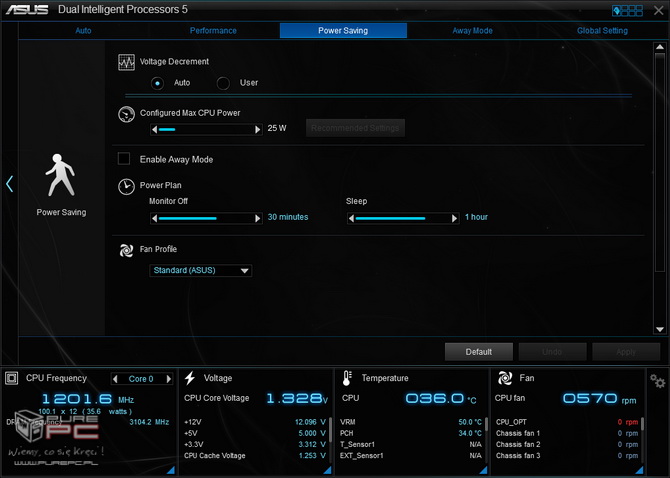The height and width of the screenshot is (478, 670).
Task: Open the Fan Profile Standard (ASUS) dropdown
Action: pos(200,270)
